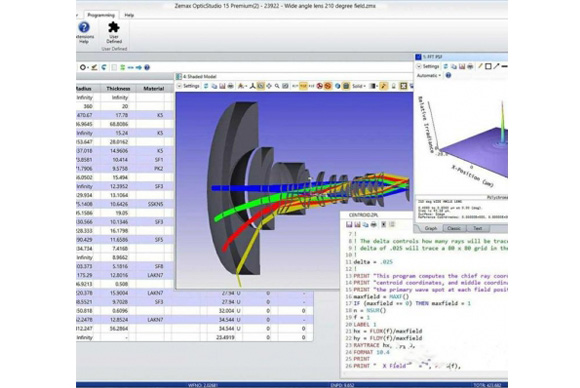
Task: Open the User Defined extensions icon
Action: click(114, 32)
